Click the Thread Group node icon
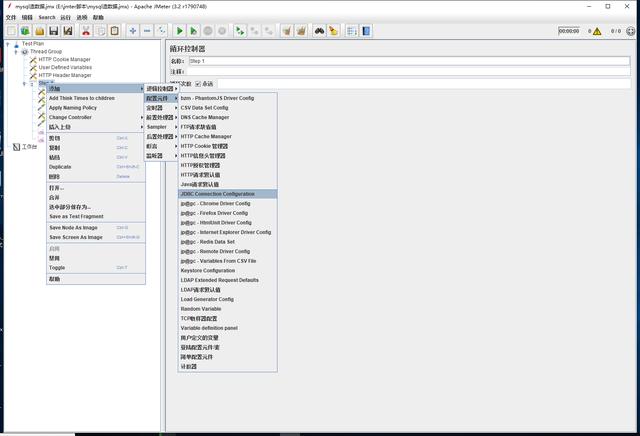Screen dimensions: 640x436 (25, 51)
